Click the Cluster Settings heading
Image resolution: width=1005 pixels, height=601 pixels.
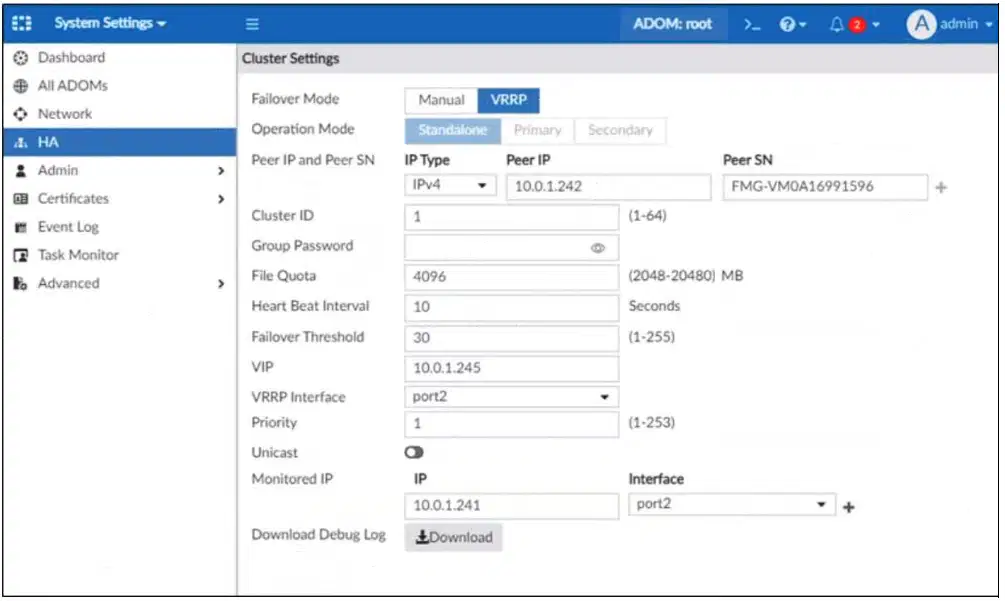pyautogui.click(x=290, y=58)
